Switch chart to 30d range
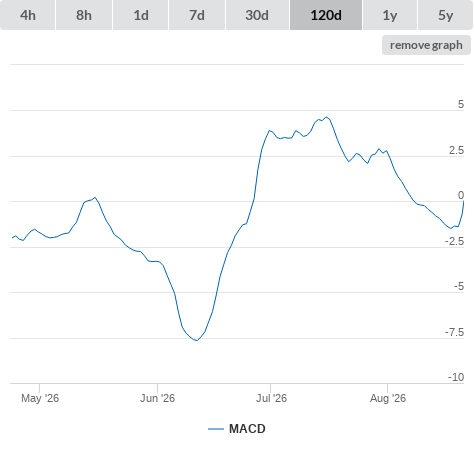 pos(257,15)
